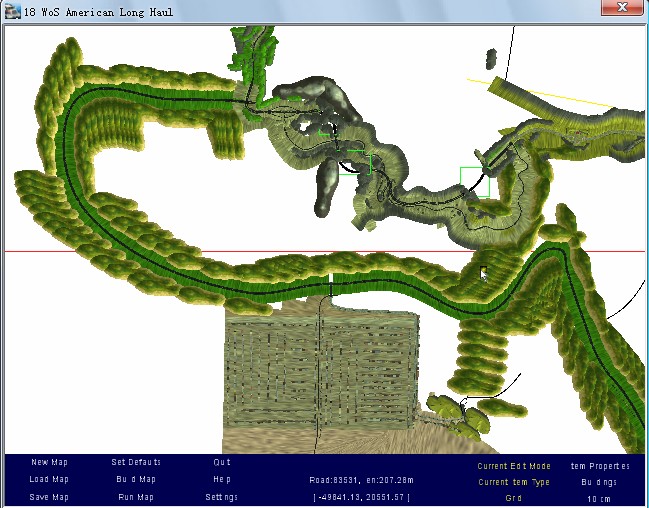Open the Help option
Viewport: 649px width, 508px height.
222,480
